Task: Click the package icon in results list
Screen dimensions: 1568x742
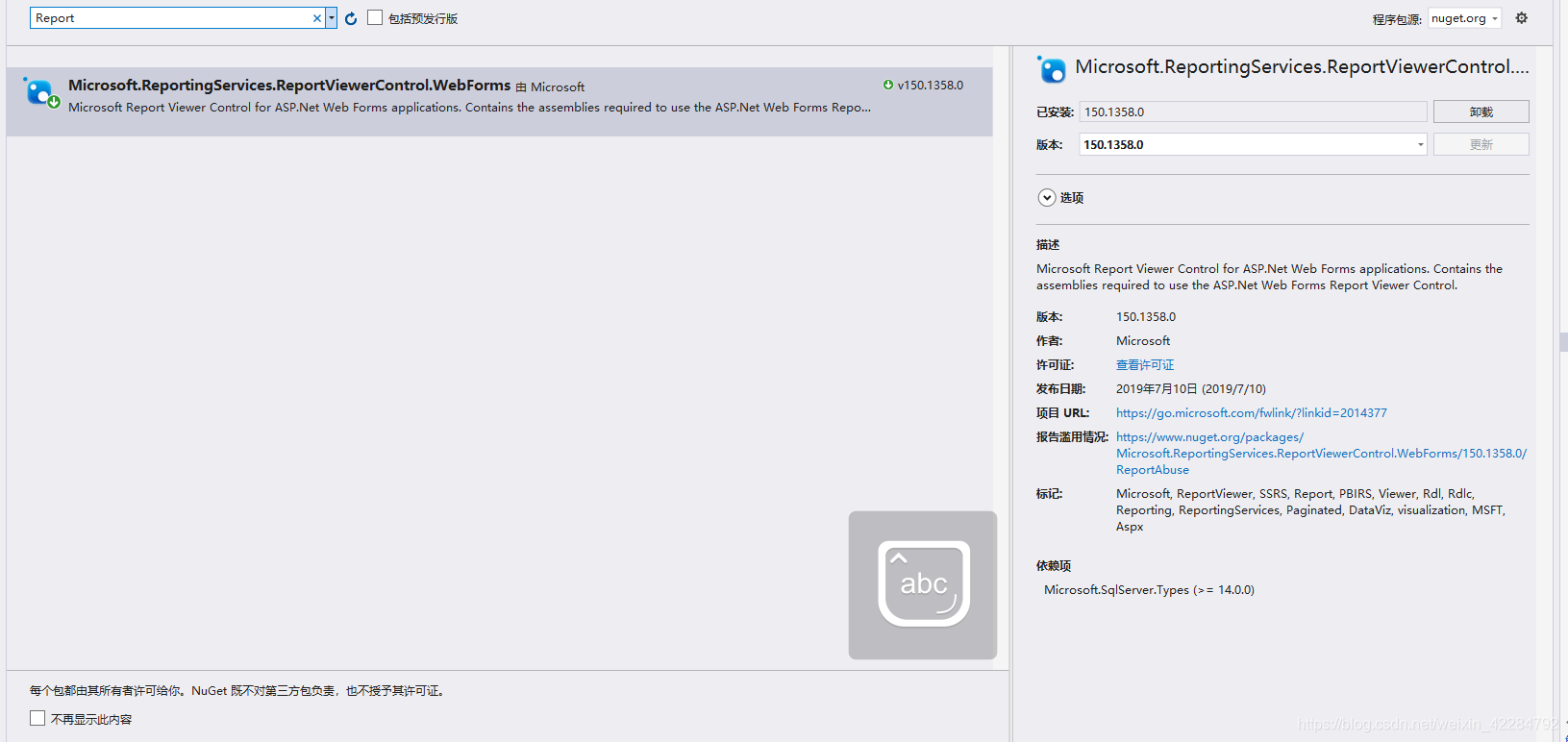Action: coord(41,93)
